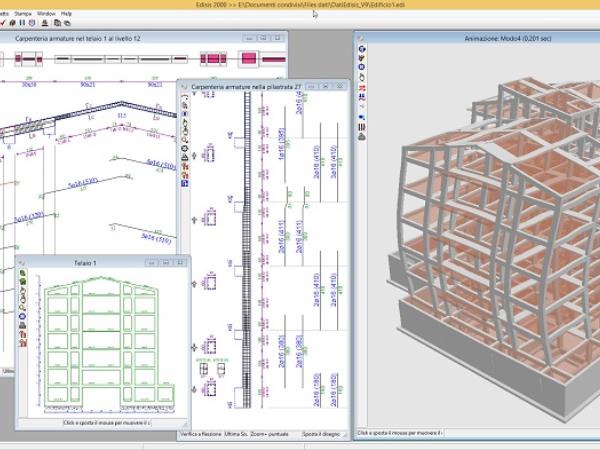600x450 pixels.
Task: Click the Telaio 1 status bar message
Action: (x=107, y=423)
